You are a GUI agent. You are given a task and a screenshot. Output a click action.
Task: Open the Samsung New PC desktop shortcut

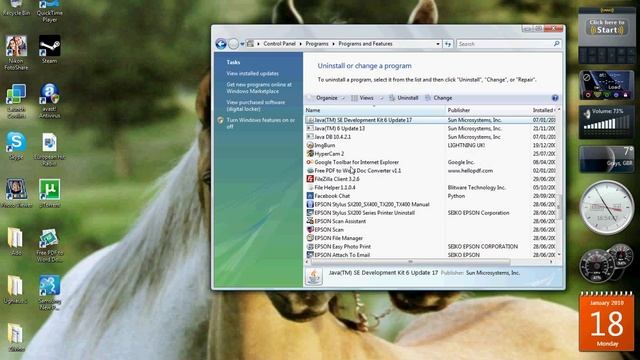pyautogui.click(x=49, y=293)
